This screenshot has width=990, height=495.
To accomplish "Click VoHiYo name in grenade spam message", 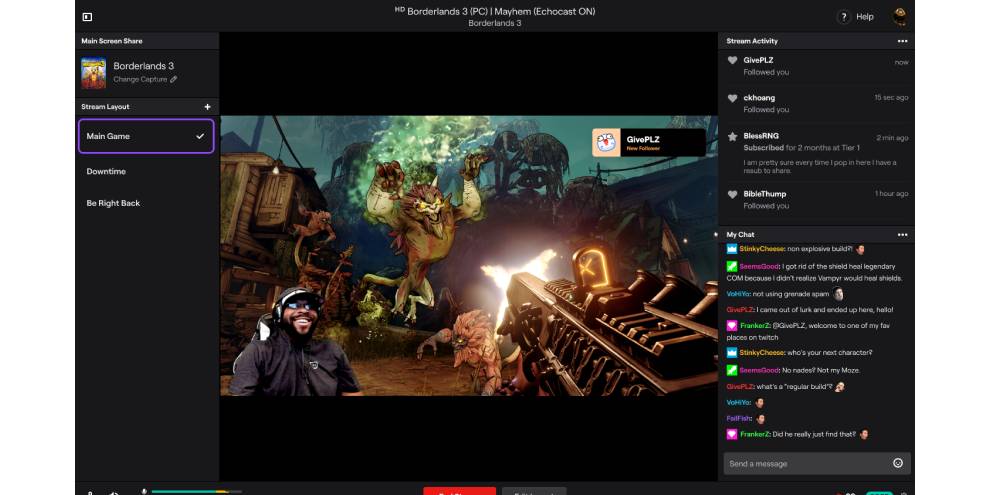I will click(738, 294).
